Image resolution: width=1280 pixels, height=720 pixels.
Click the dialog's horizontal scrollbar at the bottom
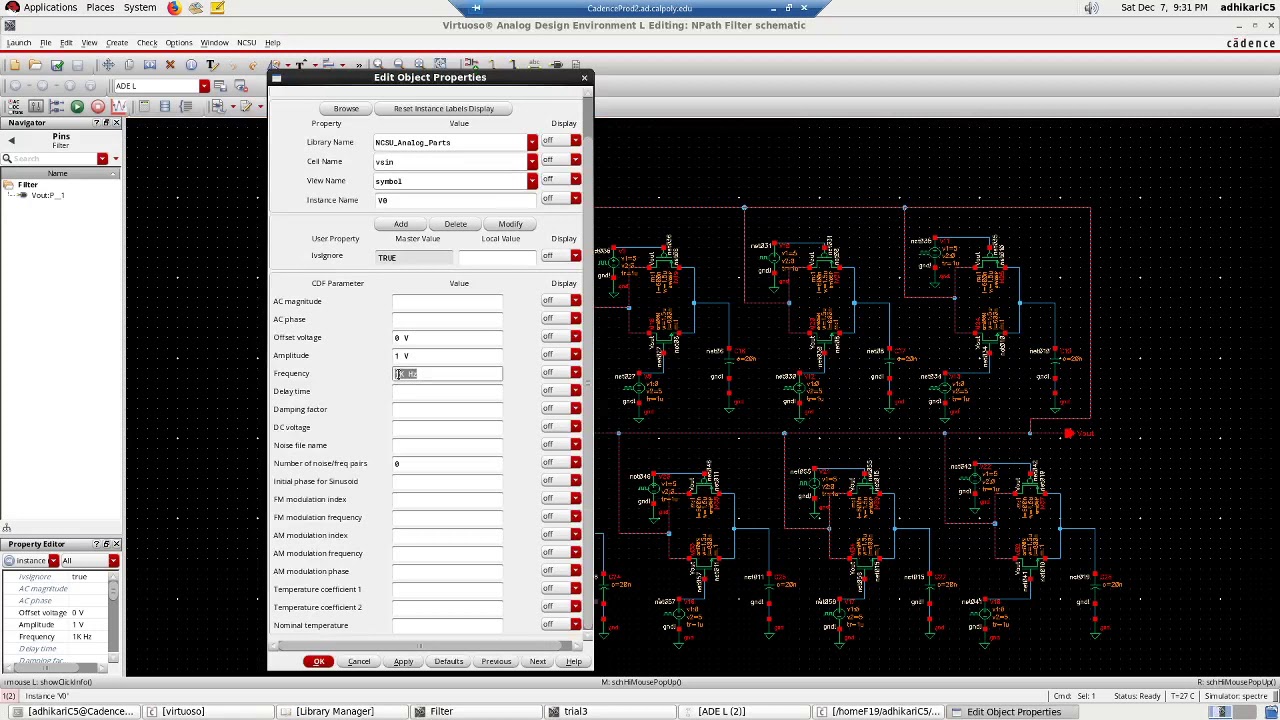[x=424, y=646]
